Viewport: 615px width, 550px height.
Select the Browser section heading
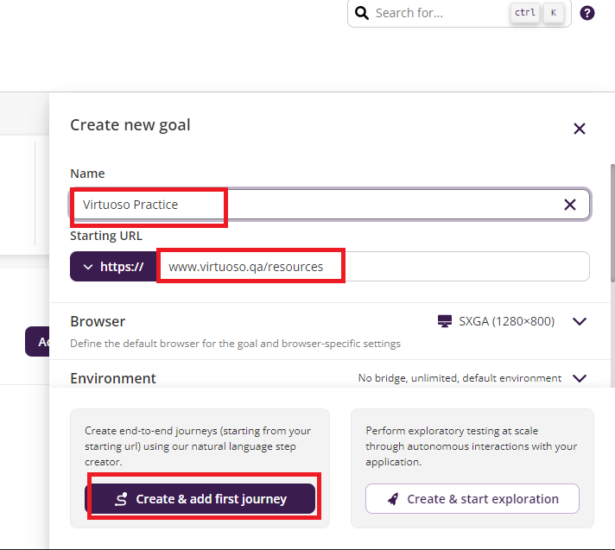(98, 322)
